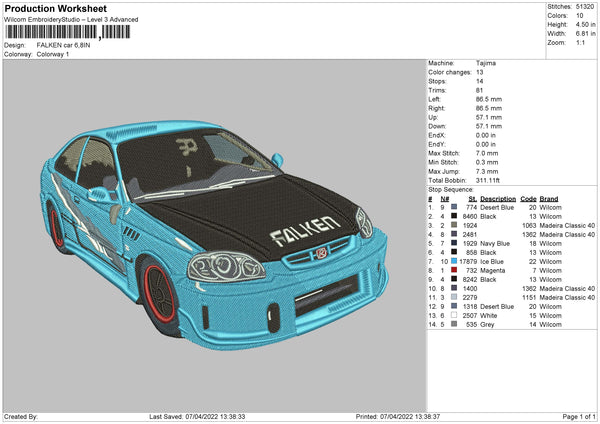Select the swatch for code 1151
The width and height of the screenshot is (600, 424).
[455, 297]
